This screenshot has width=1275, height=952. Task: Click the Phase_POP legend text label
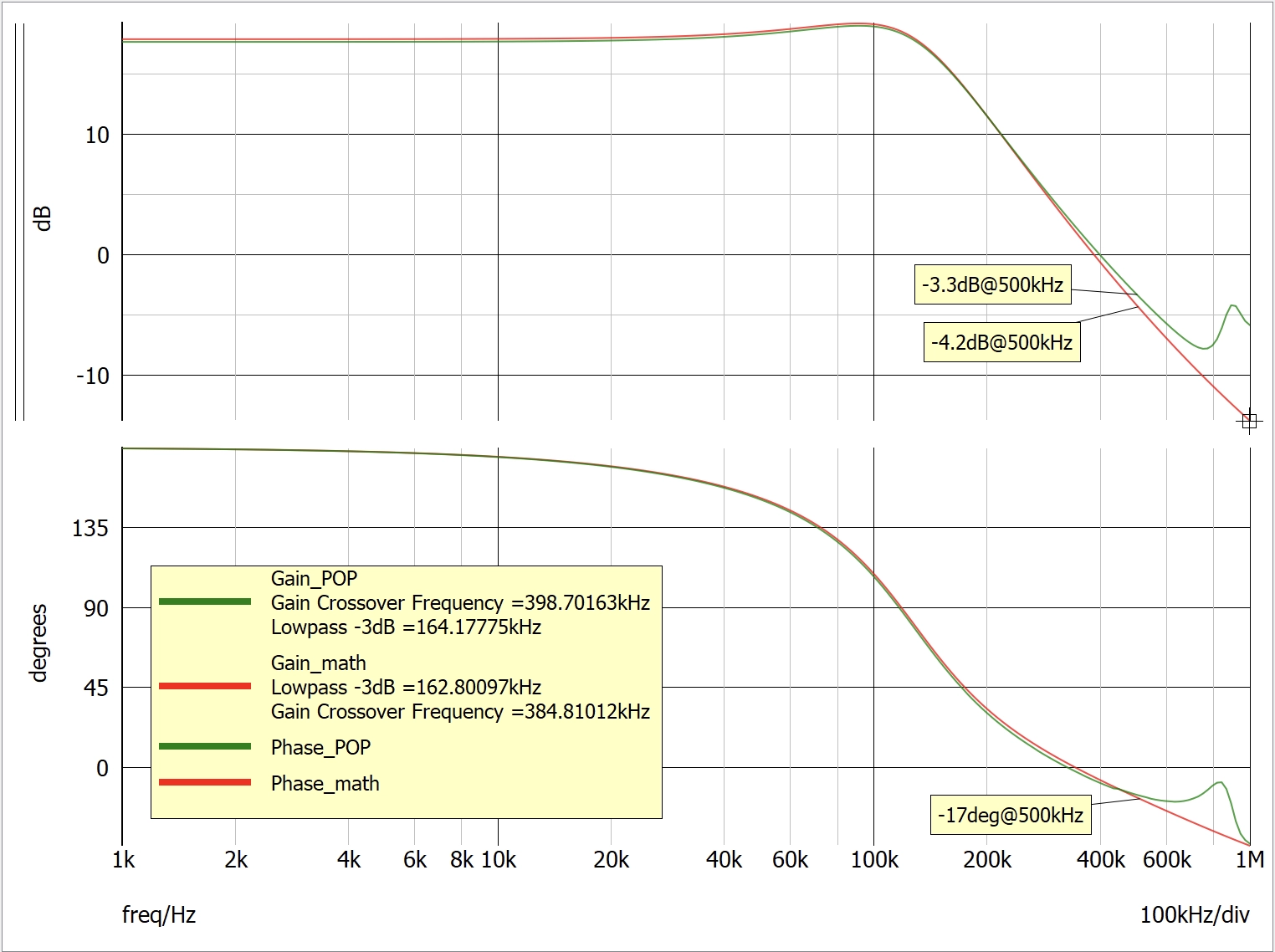pyautogui.click(x=320, y=747)
